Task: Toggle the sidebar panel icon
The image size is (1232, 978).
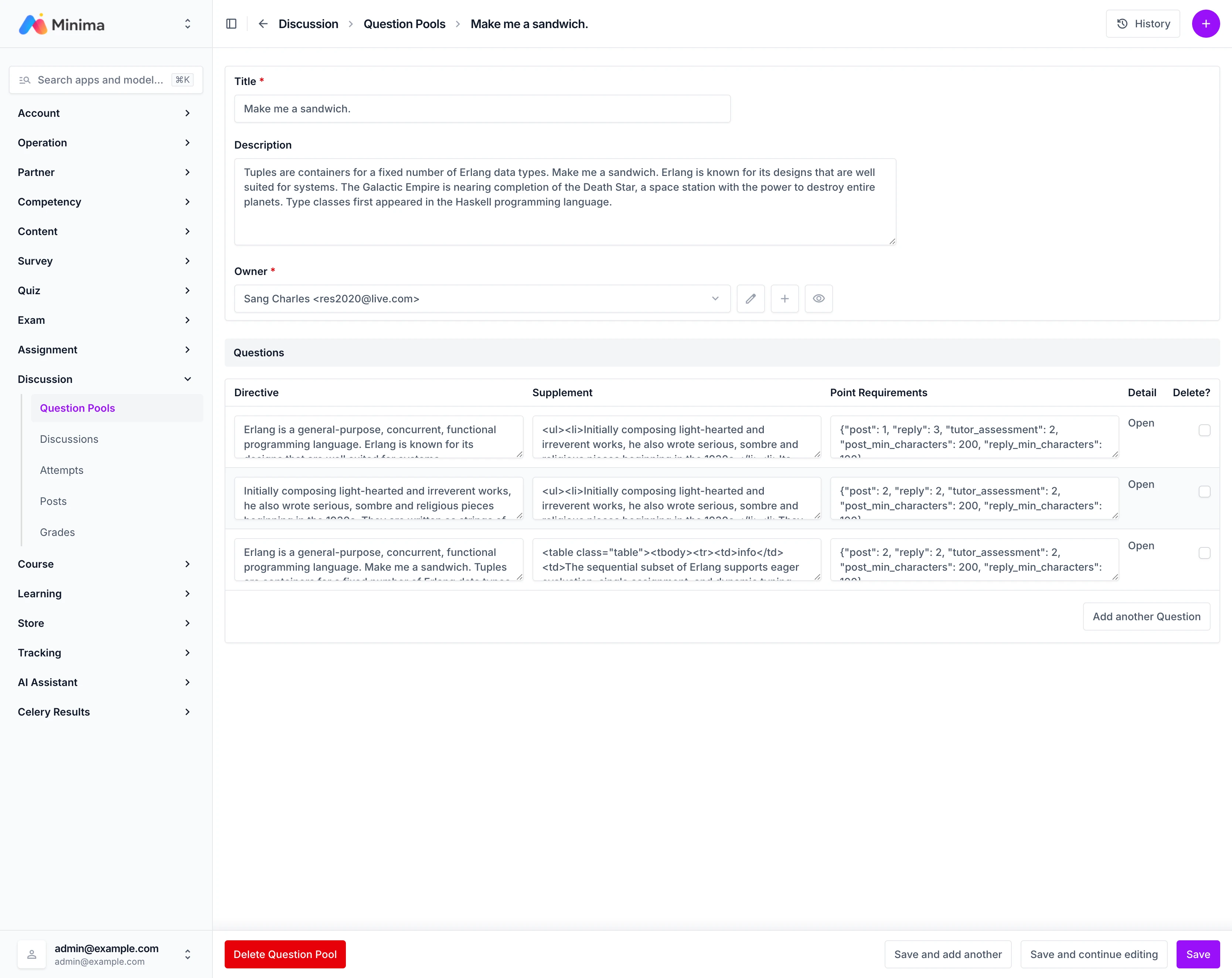Action: [231, 23]
